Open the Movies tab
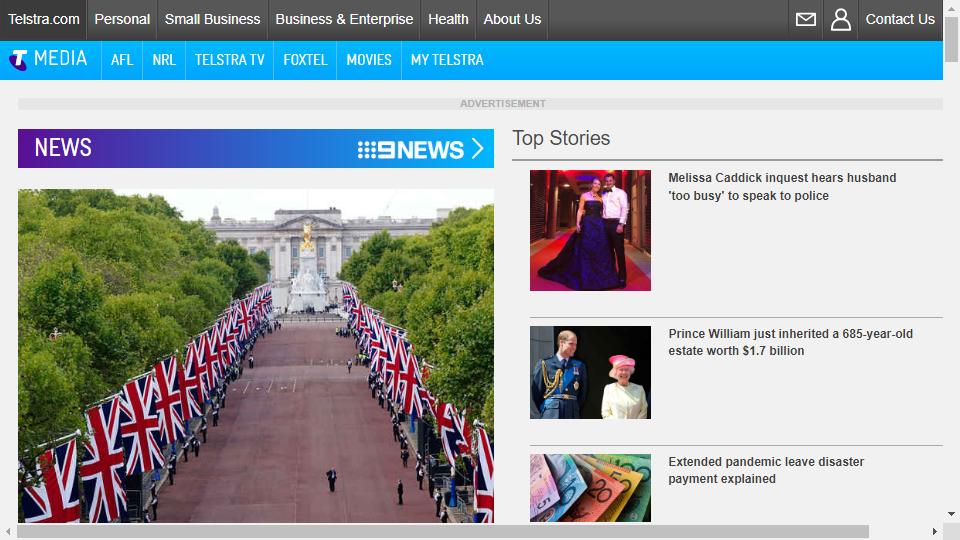This screenshot has width=960, height=540. click(x=369, y=60)
